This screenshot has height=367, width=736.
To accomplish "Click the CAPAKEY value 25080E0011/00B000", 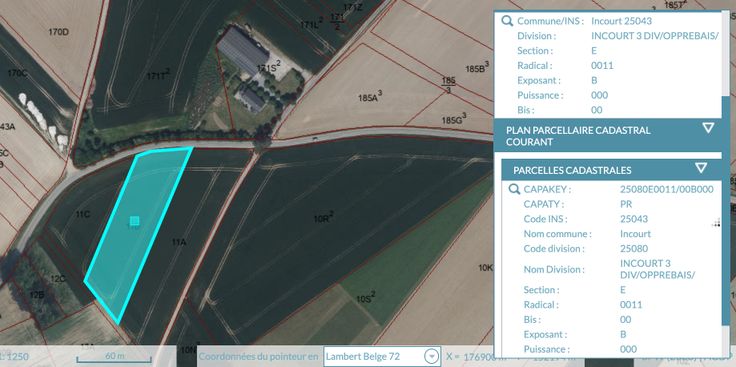I will click(667, 190).
